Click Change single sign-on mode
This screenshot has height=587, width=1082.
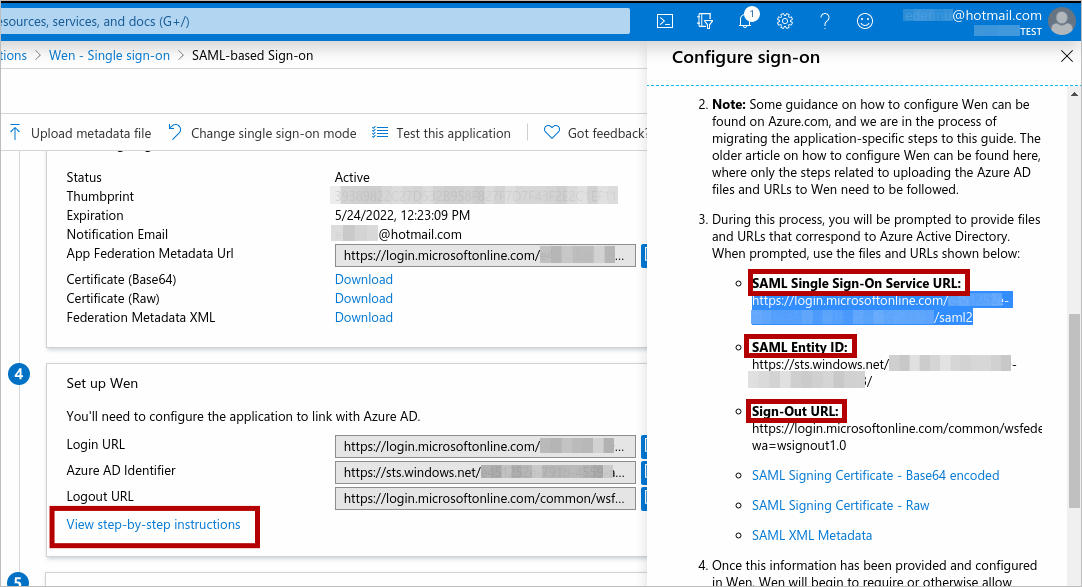262,133
